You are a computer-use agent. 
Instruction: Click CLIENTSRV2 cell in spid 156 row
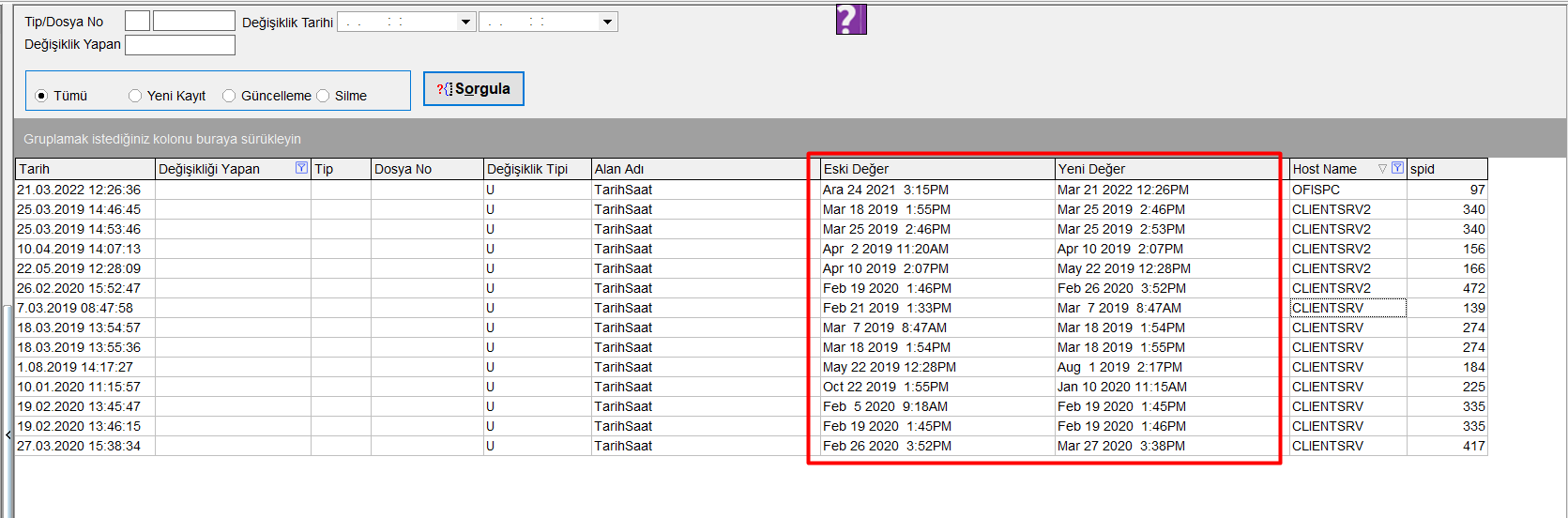[1348, 249]
